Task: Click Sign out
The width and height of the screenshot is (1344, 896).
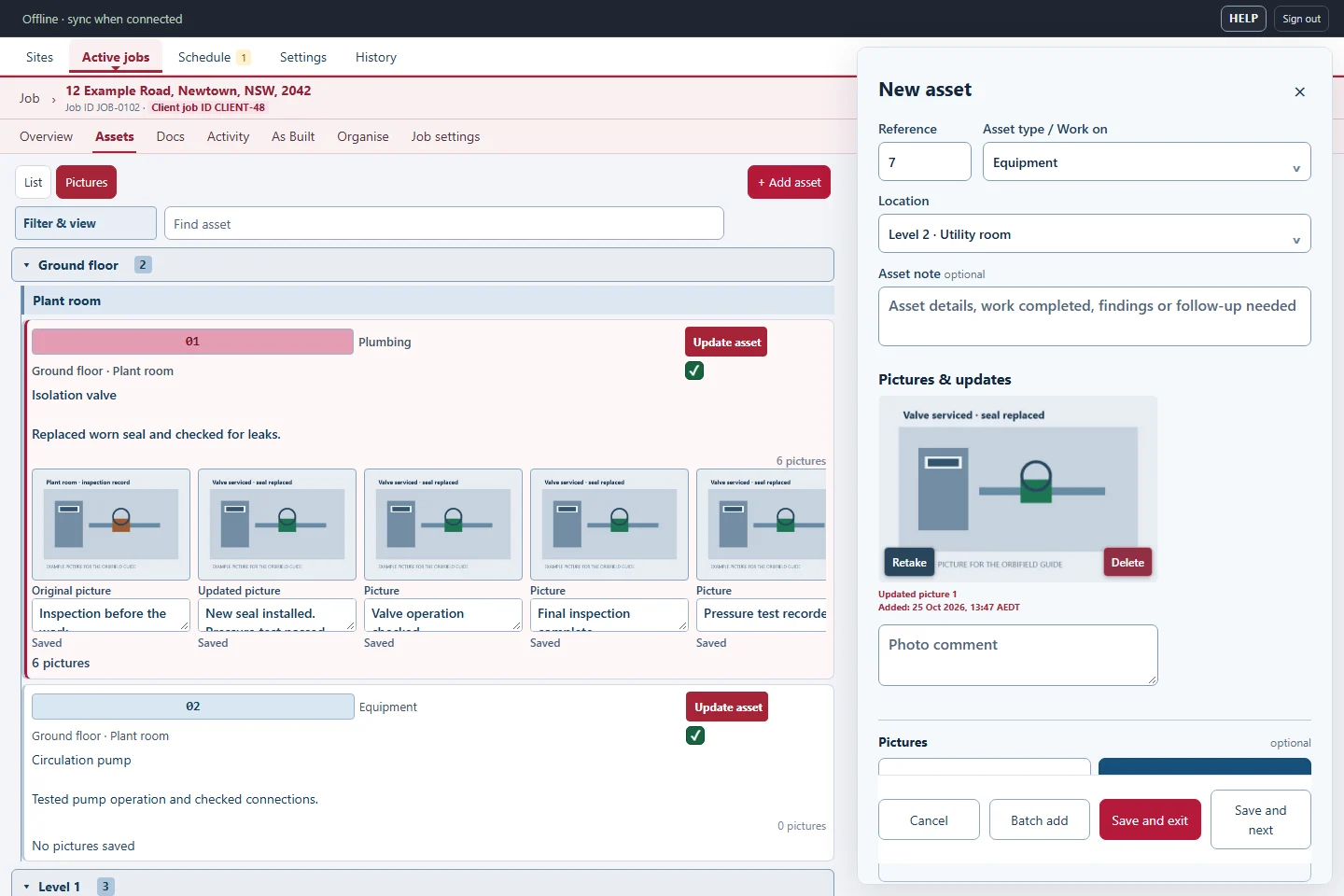Action: [x=1301, y=19]
